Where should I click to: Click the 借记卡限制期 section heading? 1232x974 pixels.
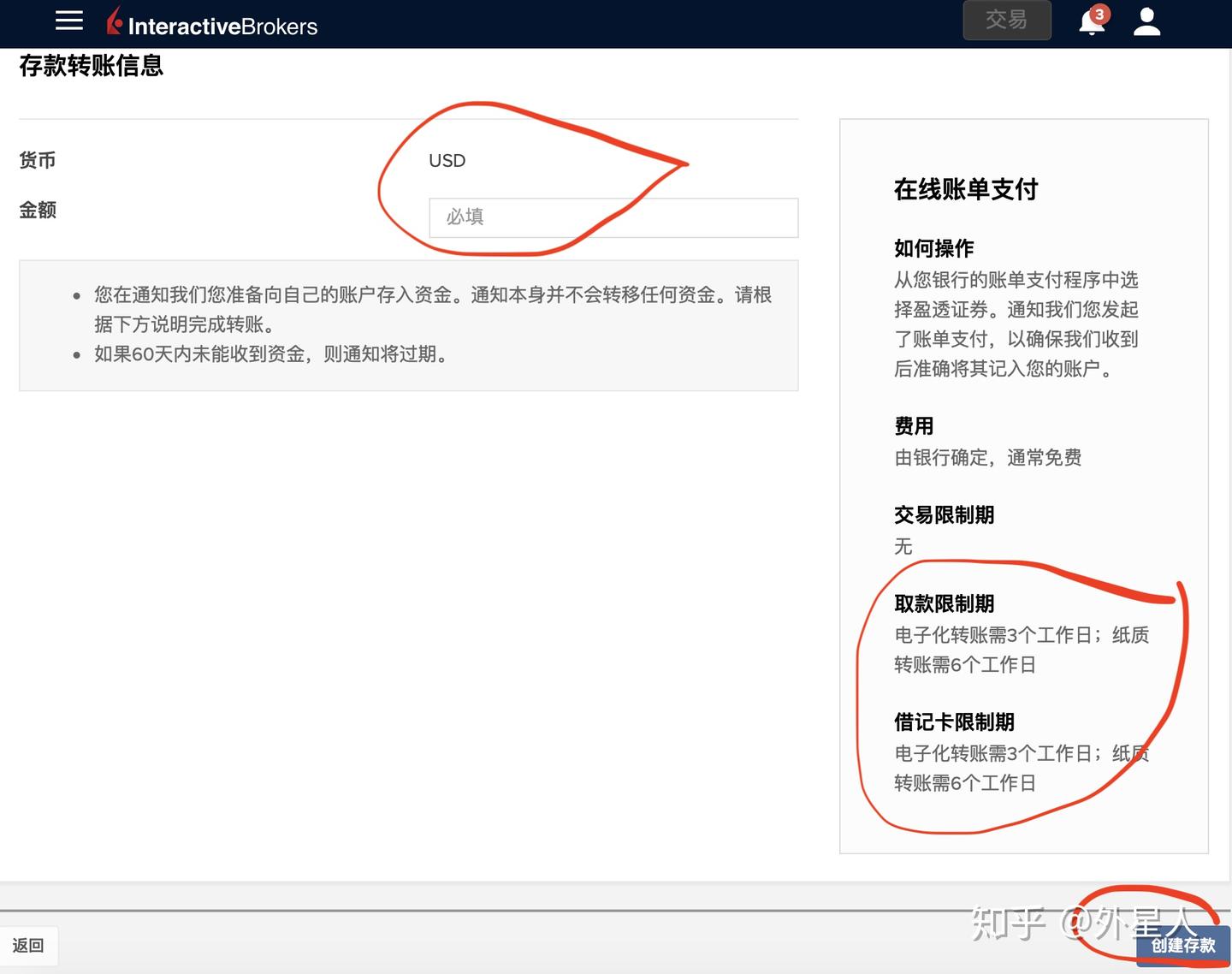(x=953, y=722)
